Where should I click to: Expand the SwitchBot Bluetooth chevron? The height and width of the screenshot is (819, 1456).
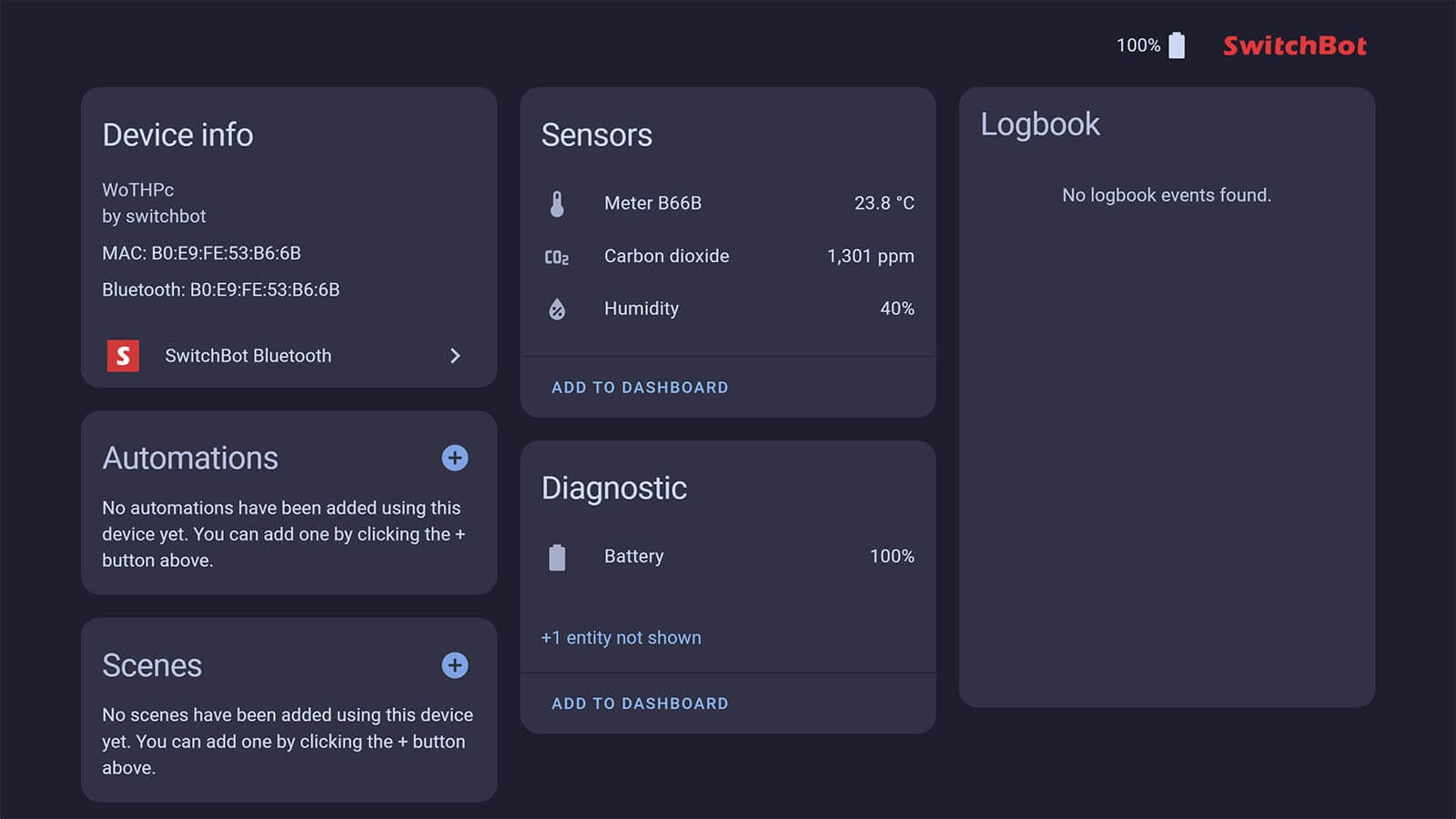(456, 355)
